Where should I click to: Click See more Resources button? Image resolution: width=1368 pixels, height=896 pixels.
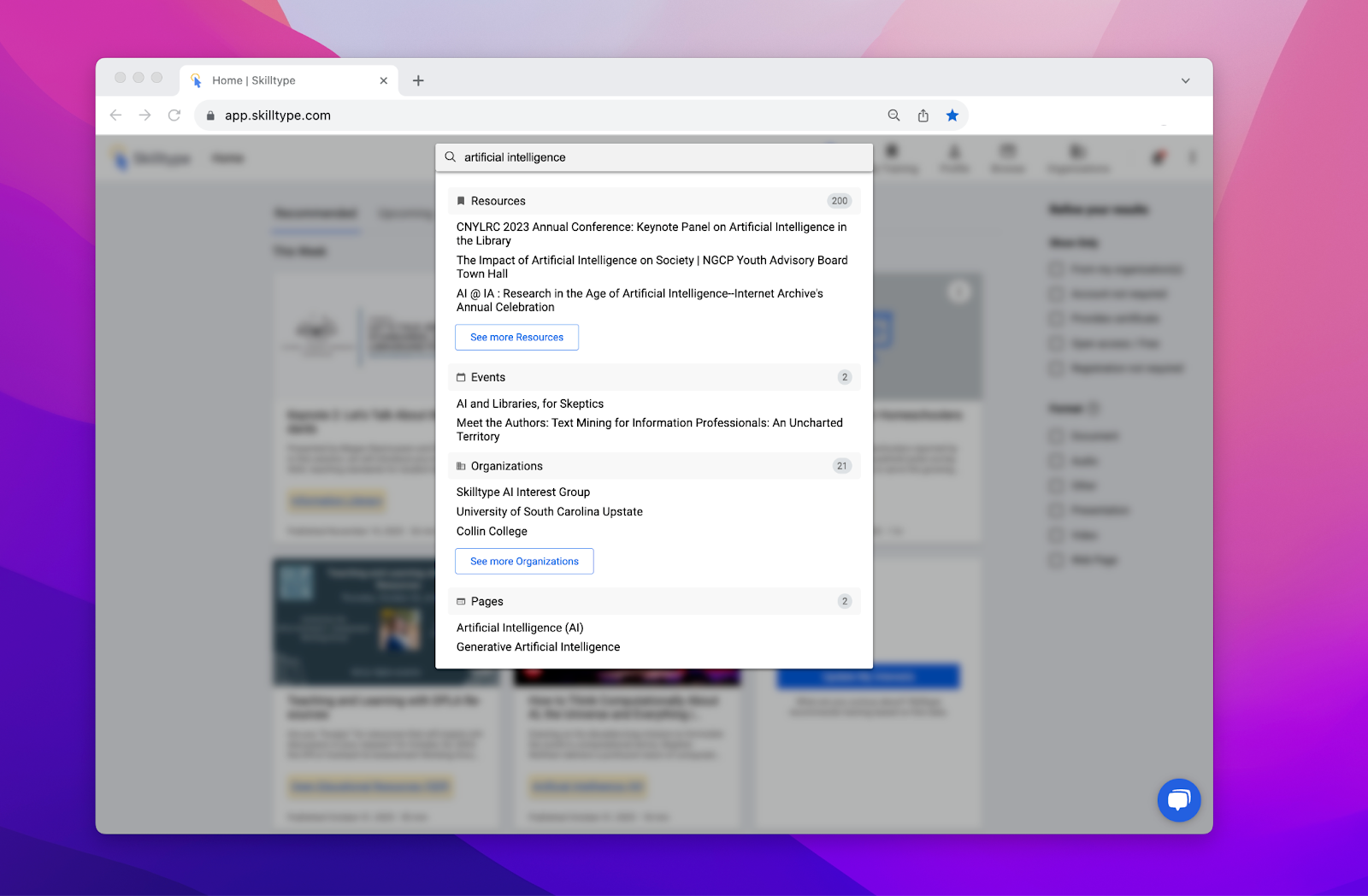click(516, 338)
